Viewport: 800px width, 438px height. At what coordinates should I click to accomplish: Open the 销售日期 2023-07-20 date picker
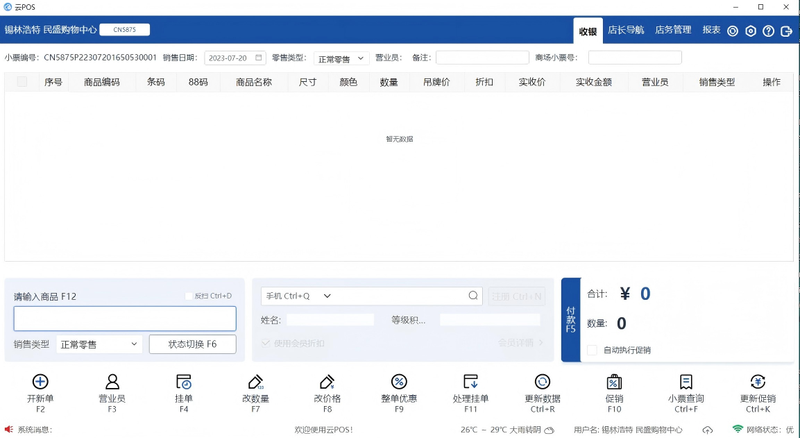point(235,58)
